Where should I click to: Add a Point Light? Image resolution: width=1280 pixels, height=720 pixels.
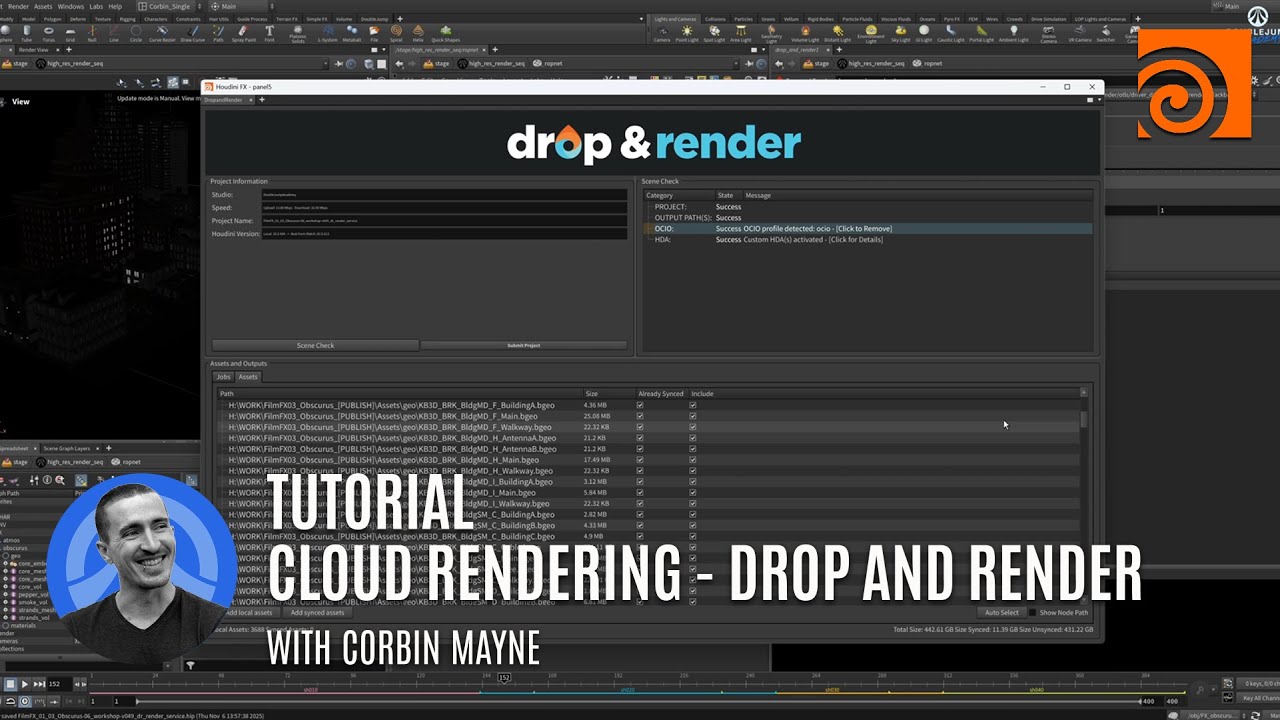pyautogui.click(x=687, y=33)
